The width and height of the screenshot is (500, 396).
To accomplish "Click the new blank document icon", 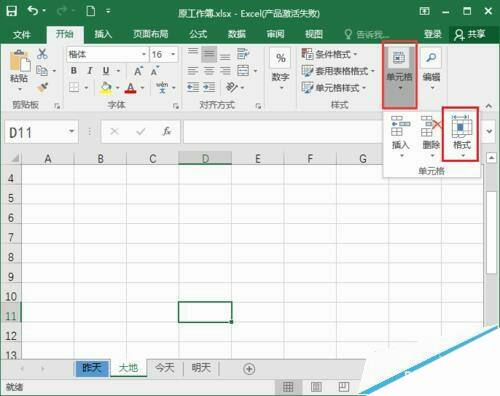I will [90, 11].
